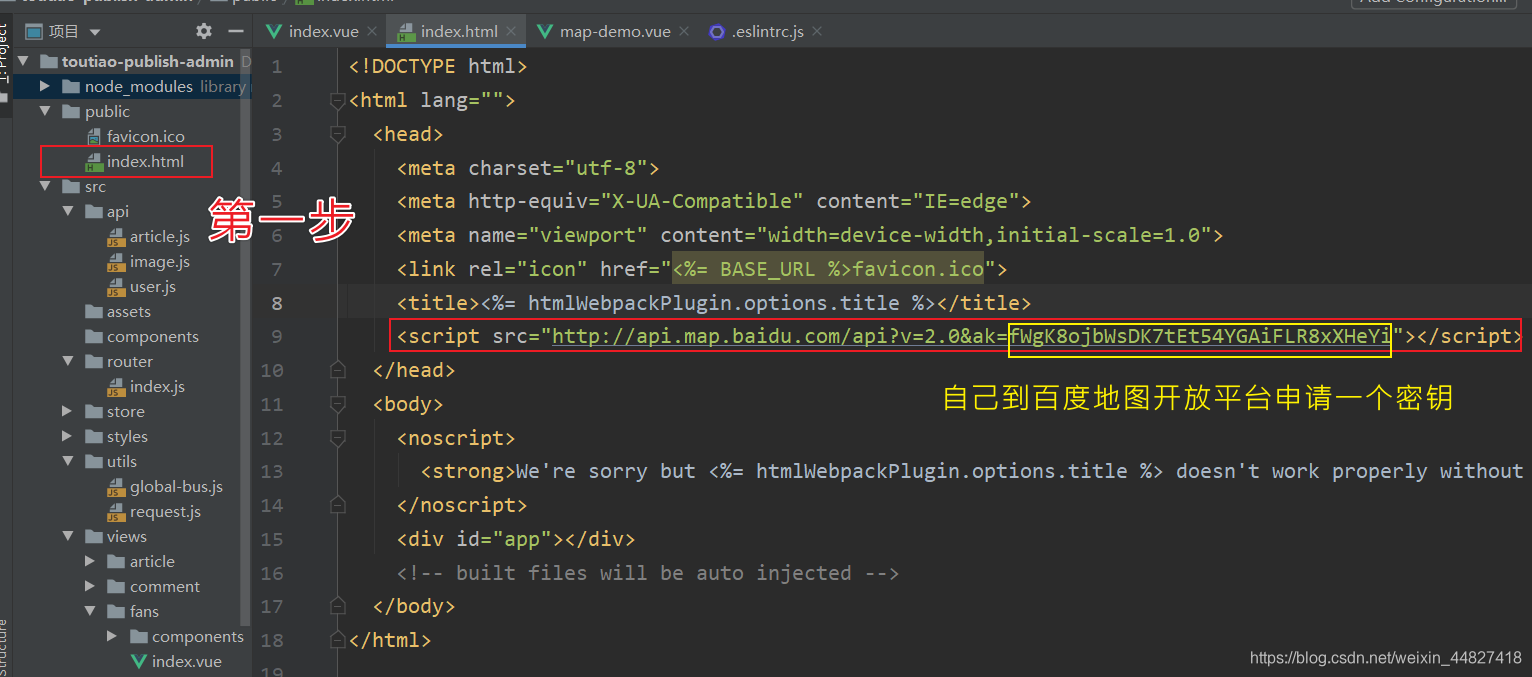Select the assets folder
Screen dimensions: 1532x677
click(128, 311)
